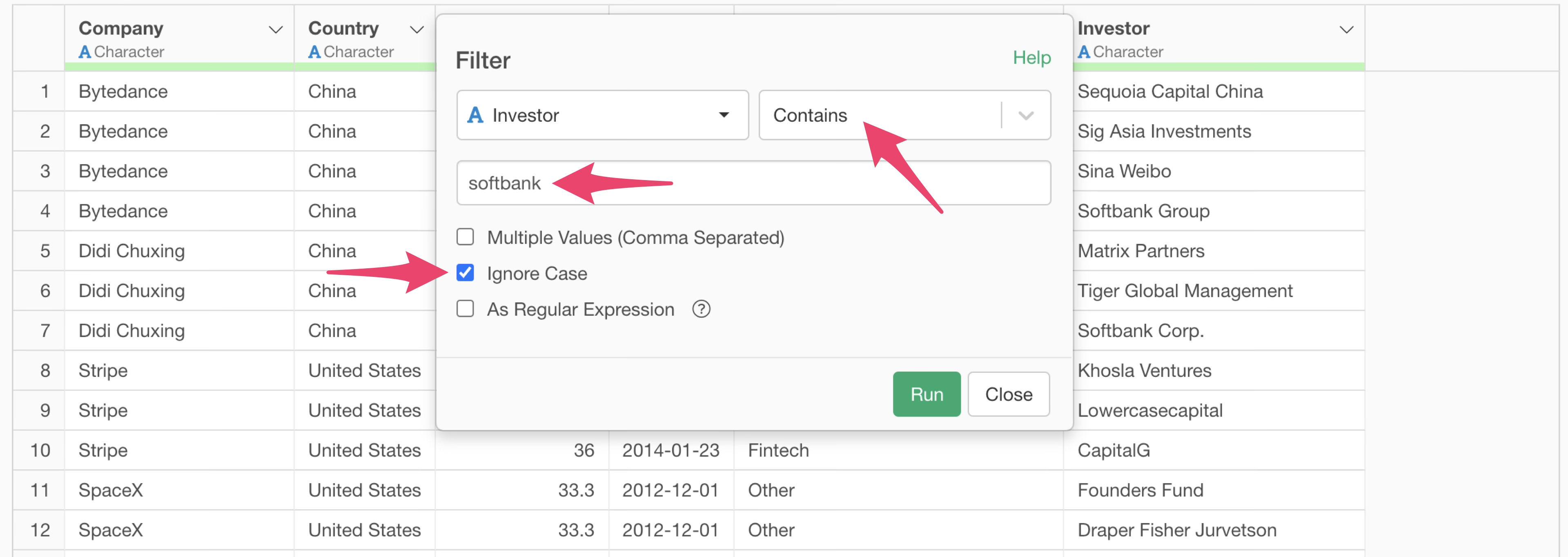
Task: Open the Country column menu chevron
Action: 416,30
